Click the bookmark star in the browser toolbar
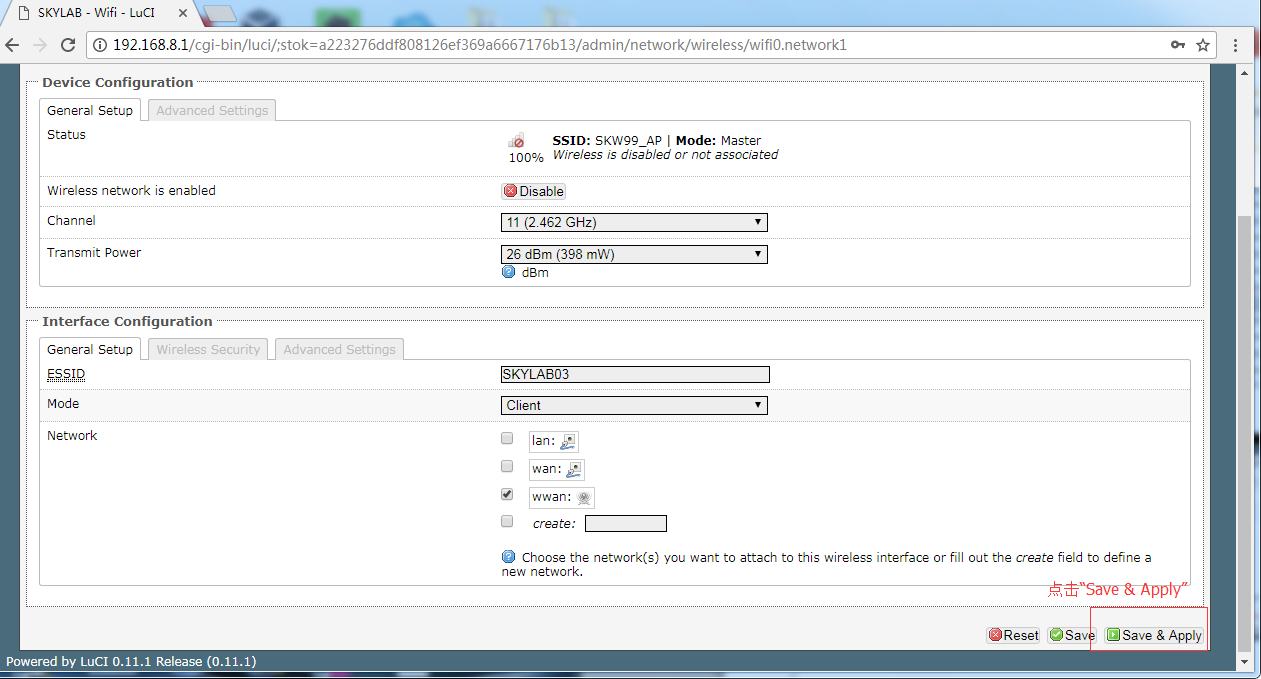Viewport: 1261px width, 679px height. tap(1203, 45)
